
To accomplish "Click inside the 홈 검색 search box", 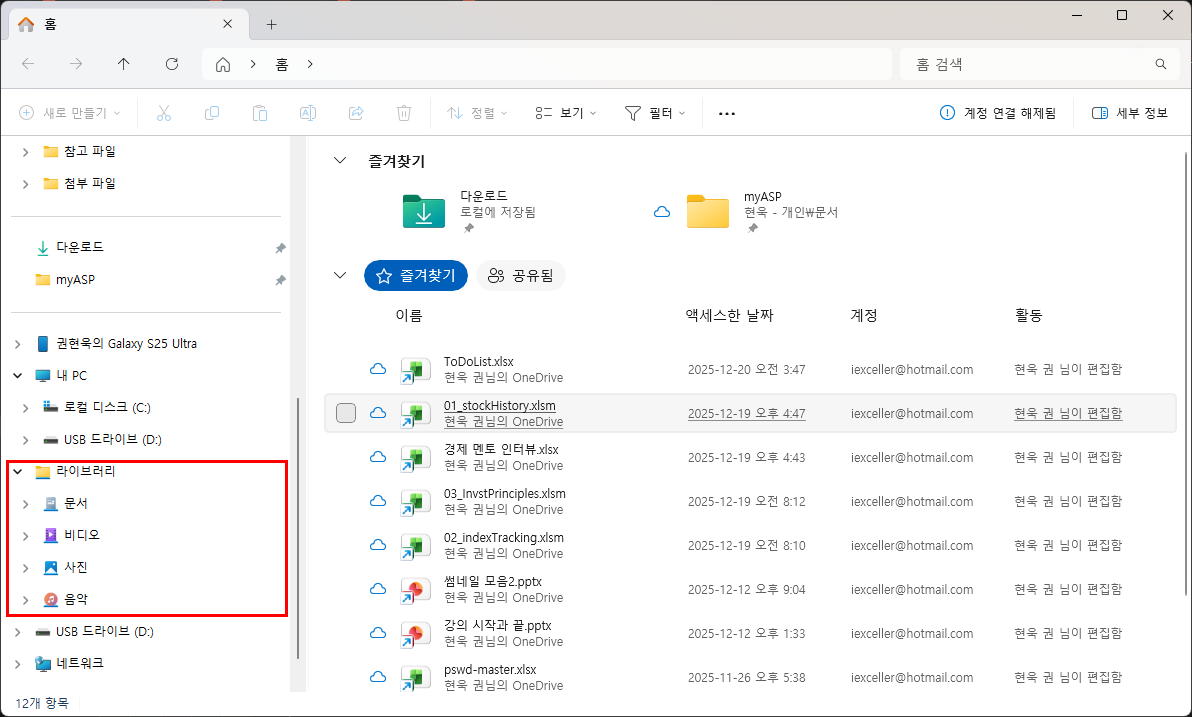I will pyautogui.click(x=1030, y=63).
